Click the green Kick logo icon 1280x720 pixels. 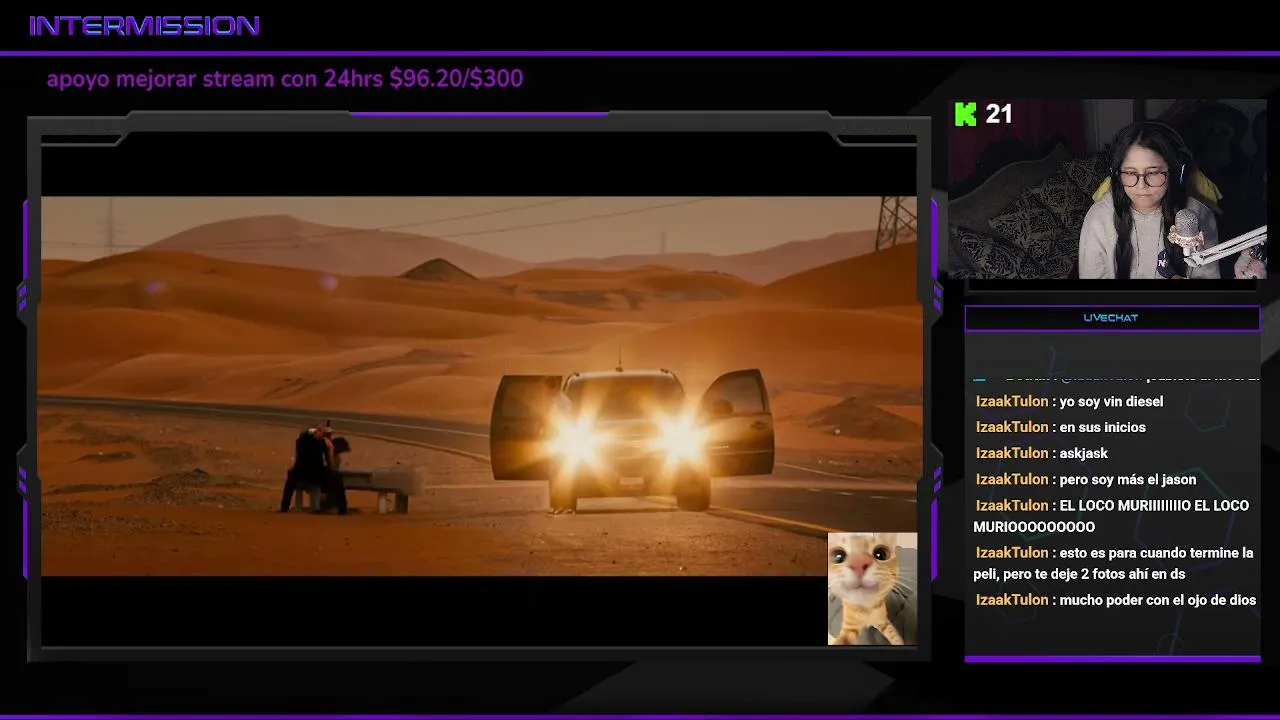(x=965, y=115)
